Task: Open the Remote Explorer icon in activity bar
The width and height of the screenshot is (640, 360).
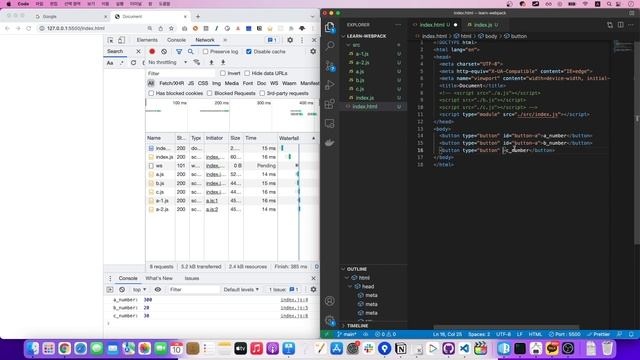Action: (x=329, y=123)
